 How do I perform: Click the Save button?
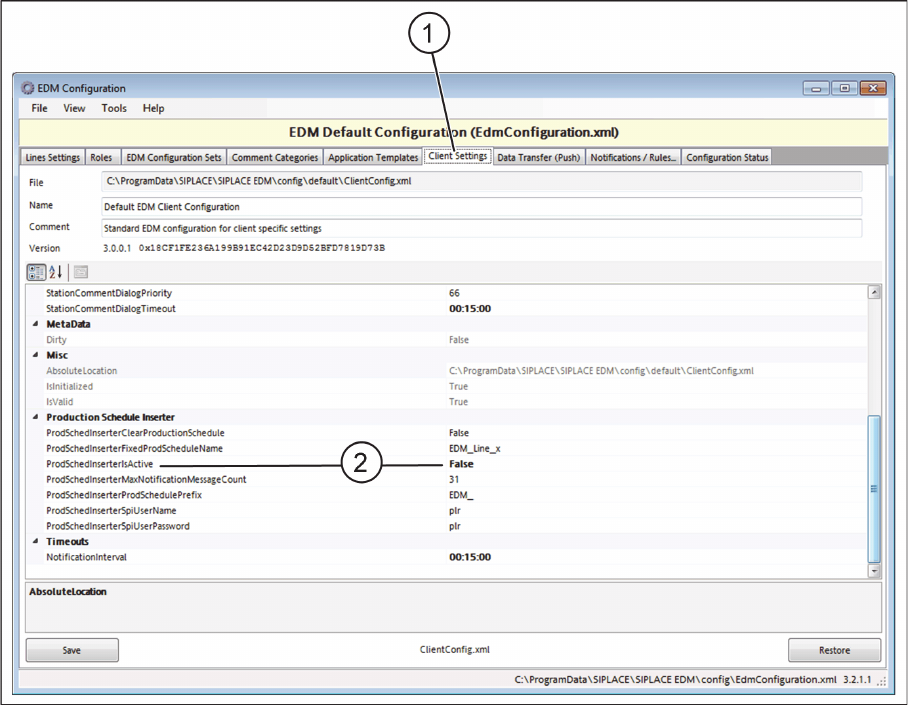(x=72, y=650)
